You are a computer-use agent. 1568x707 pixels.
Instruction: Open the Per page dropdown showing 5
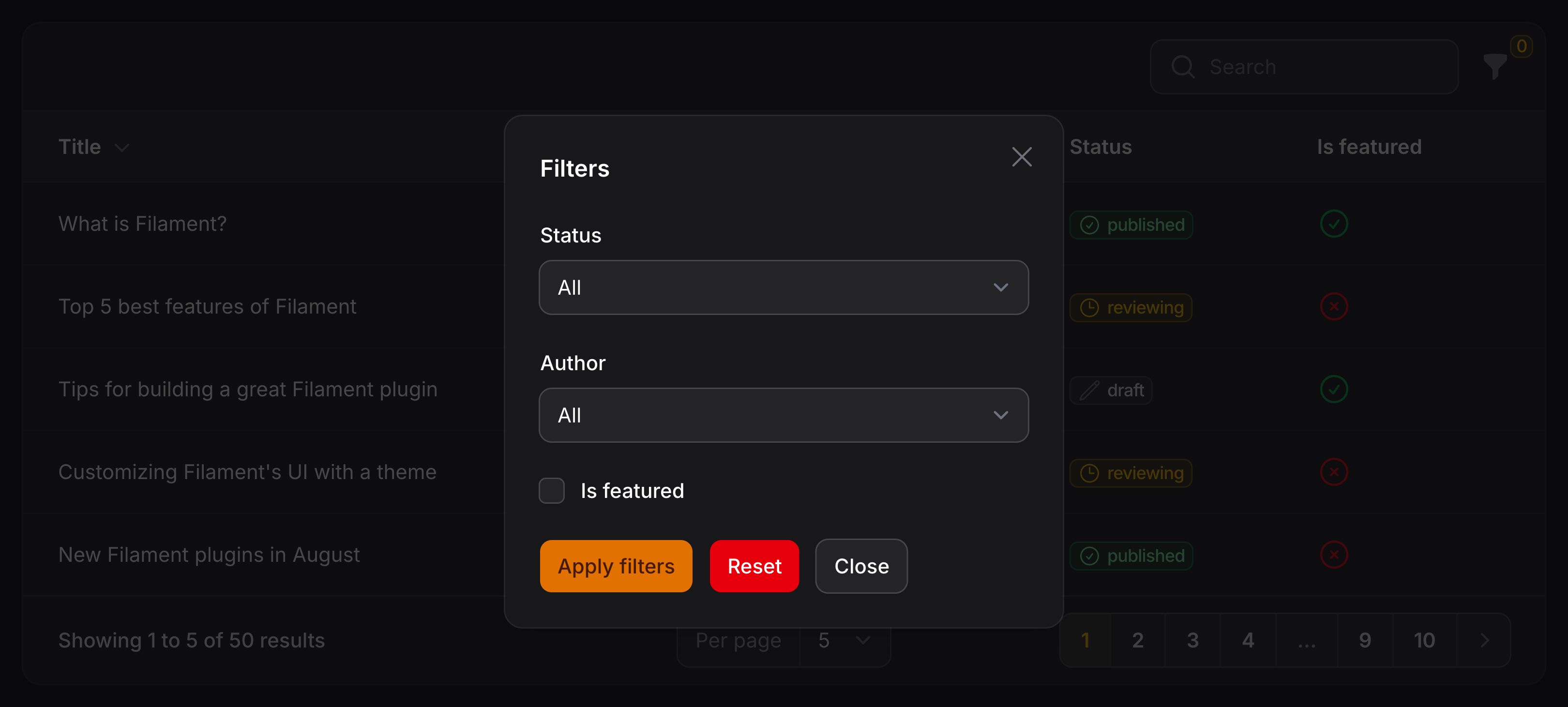pos(845,641)
